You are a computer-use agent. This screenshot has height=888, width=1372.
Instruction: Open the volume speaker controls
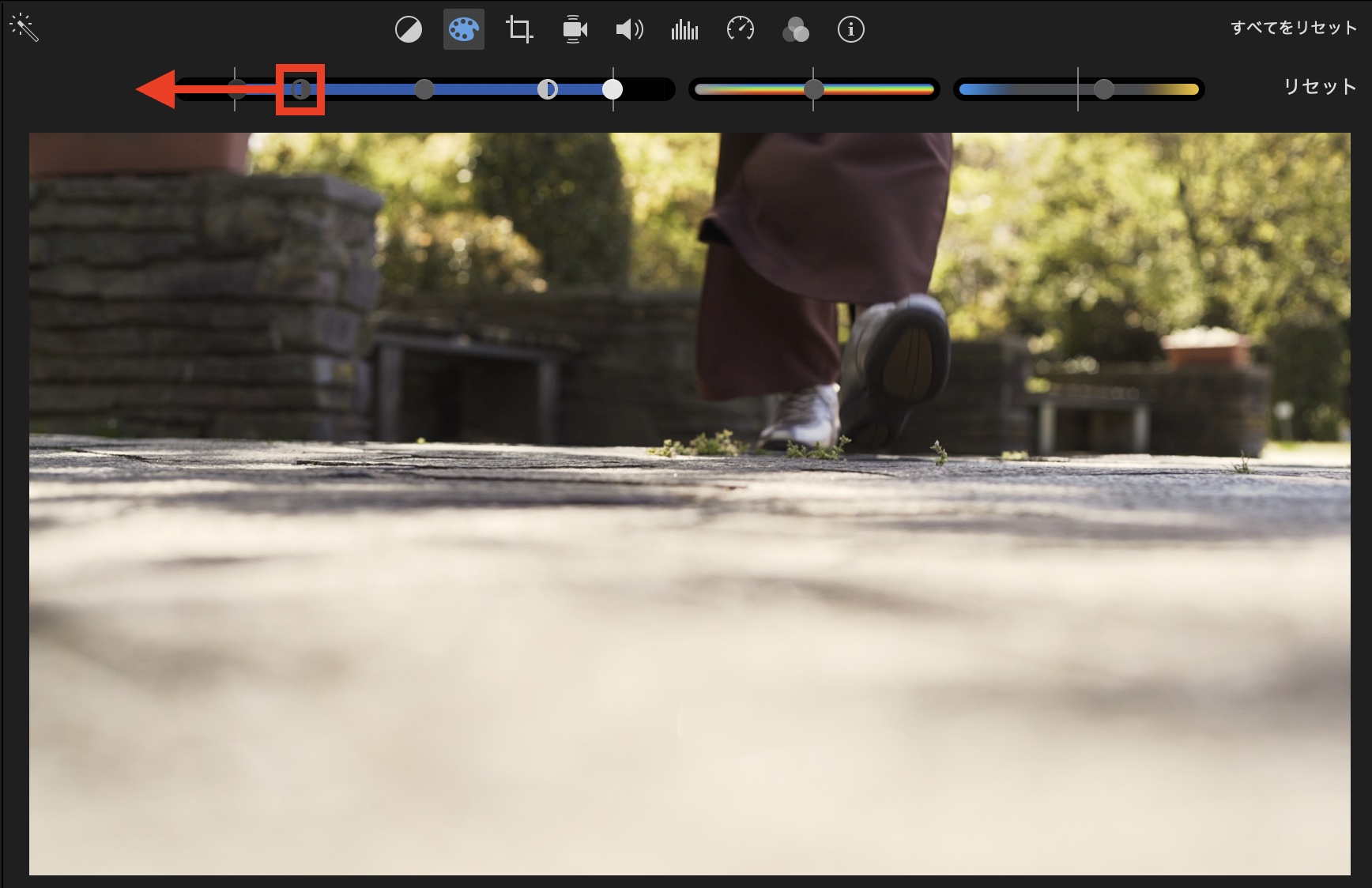tap(630, 30)
